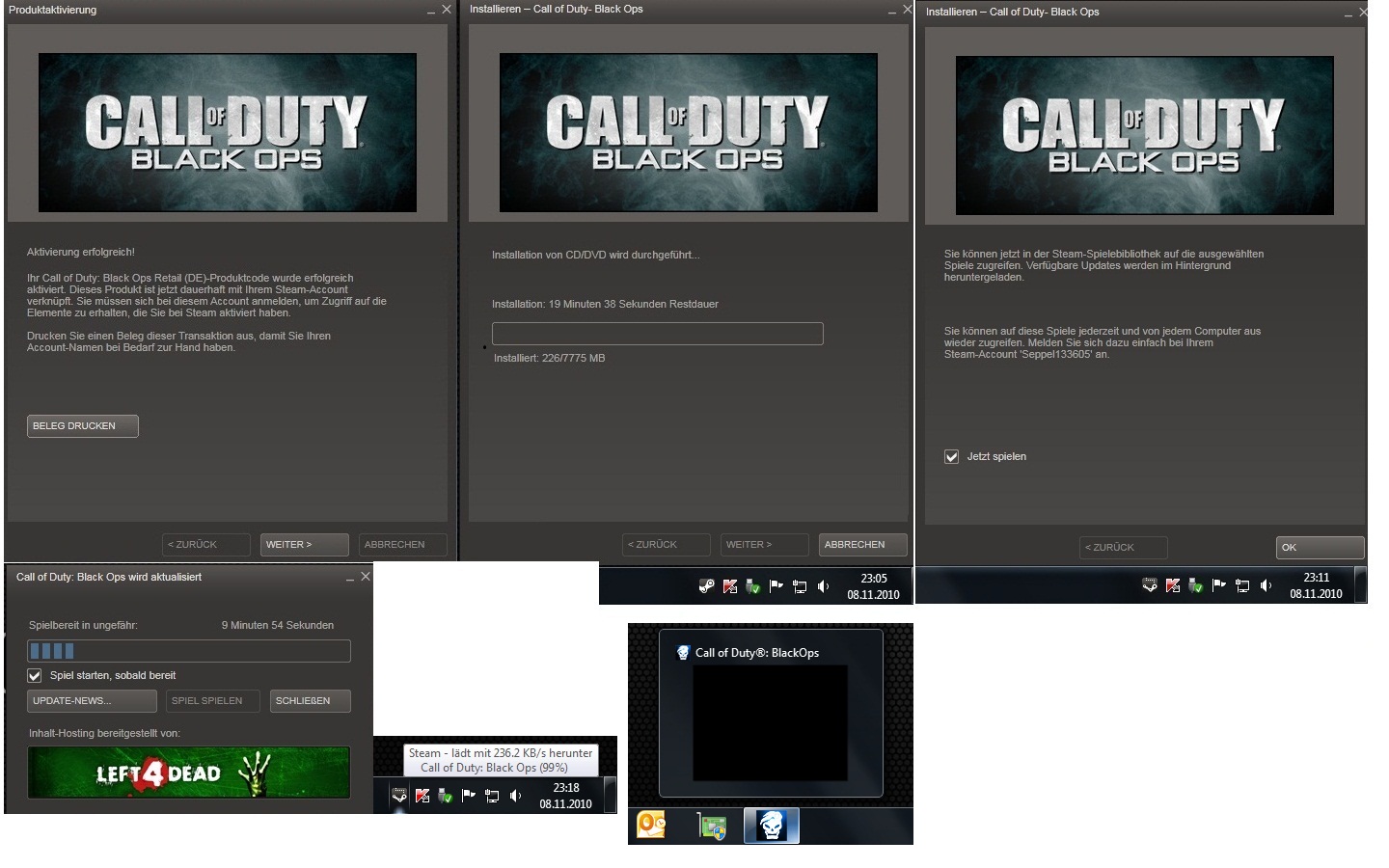Image resolution: width=1389 pixels, height=868 pixels.
Task: Open UPDATE-NEWS in the update window
Action: click(92, 701)
